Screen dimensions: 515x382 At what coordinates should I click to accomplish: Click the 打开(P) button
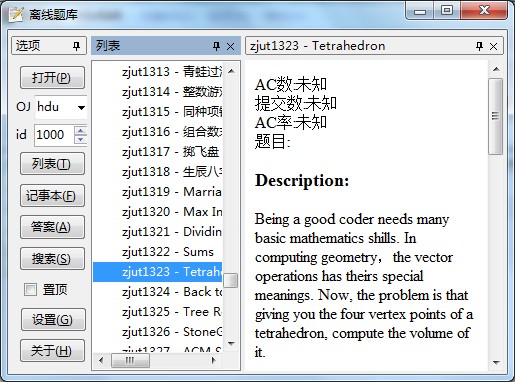tap(52, 78)
